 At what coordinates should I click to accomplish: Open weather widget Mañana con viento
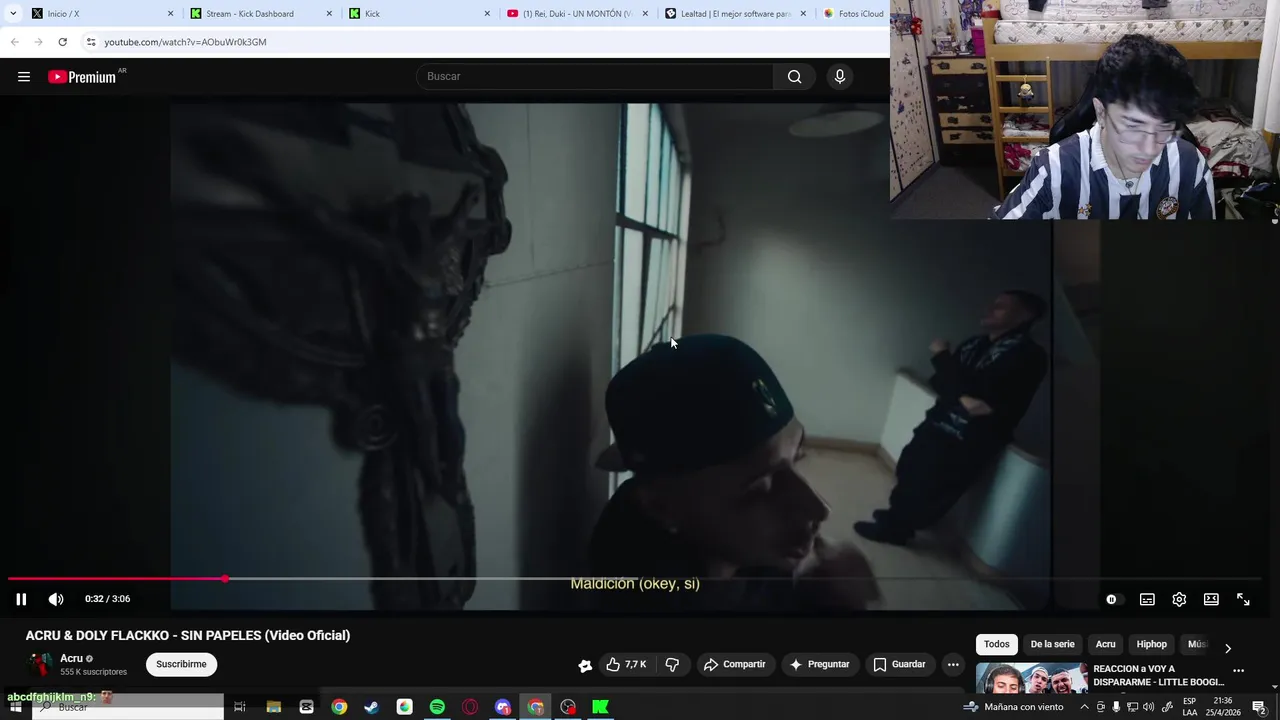[x=1013, y=707]
